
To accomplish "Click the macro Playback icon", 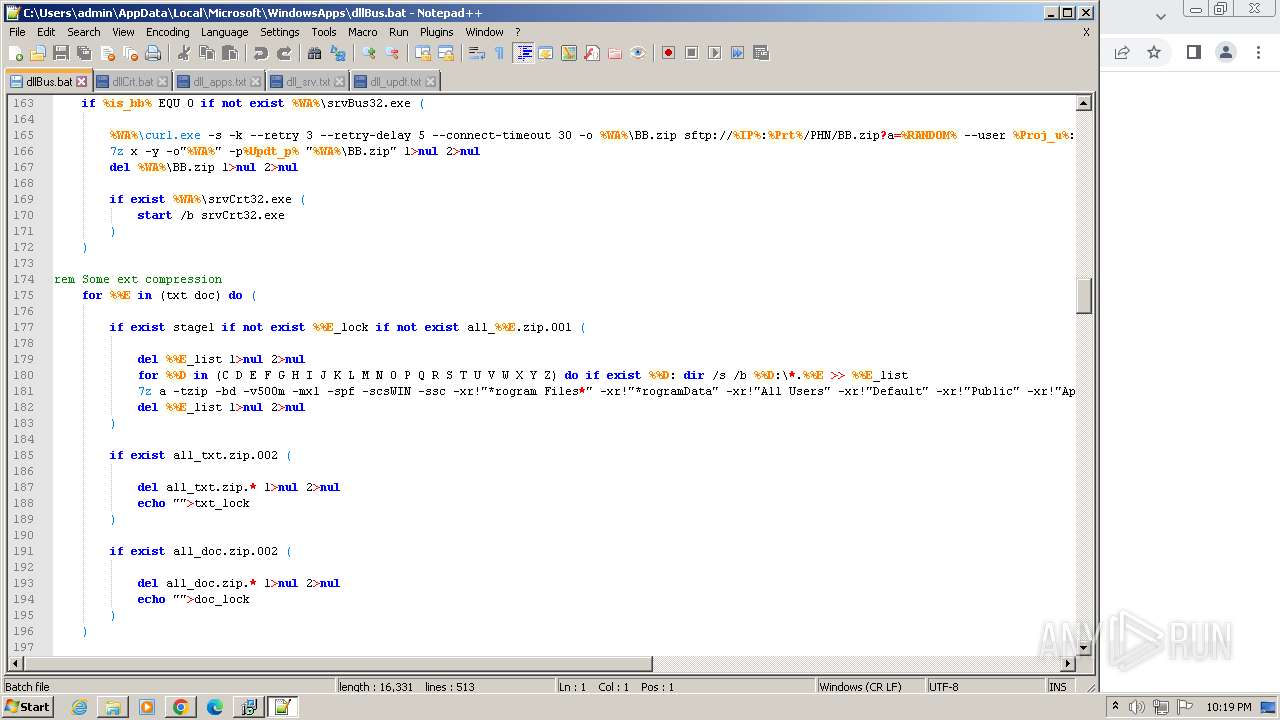I will coord(714,53).
